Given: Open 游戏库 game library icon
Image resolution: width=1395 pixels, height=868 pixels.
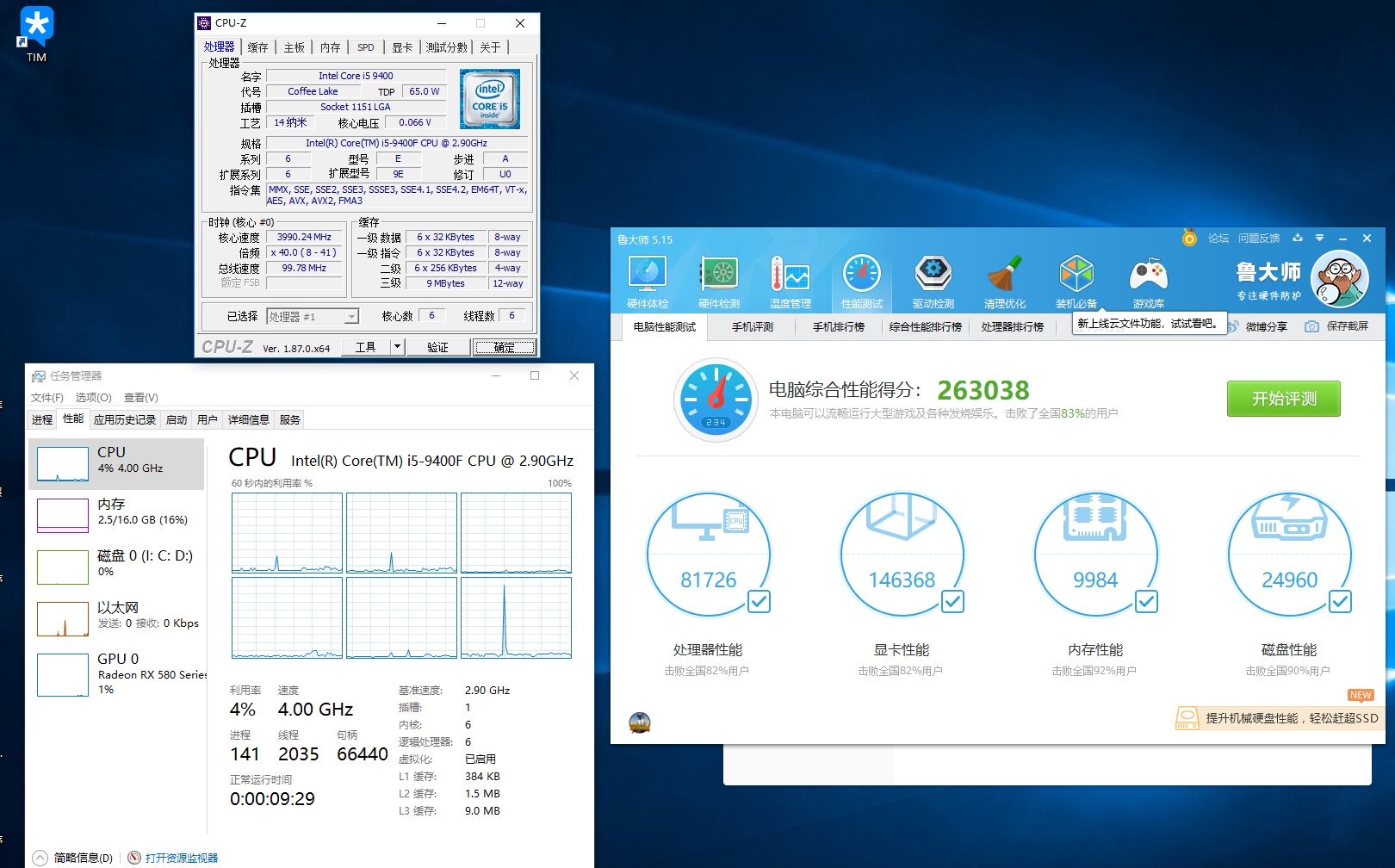Looking at the screenshot, I should pyautogui.click(x=1149, y=282).
